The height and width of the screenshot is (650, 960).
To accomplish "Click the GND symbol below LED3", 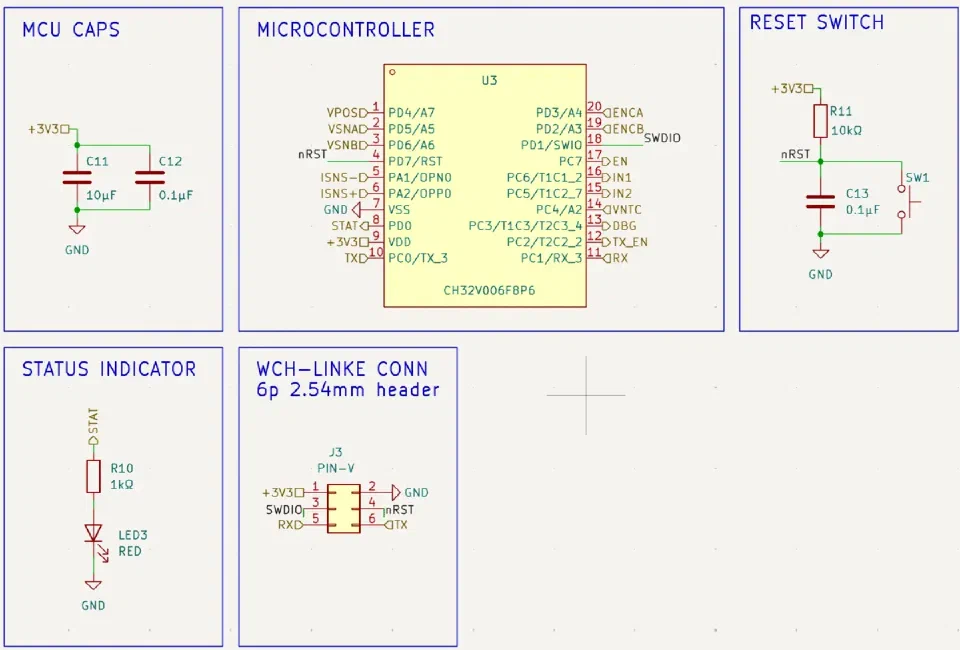I will 93,585.
